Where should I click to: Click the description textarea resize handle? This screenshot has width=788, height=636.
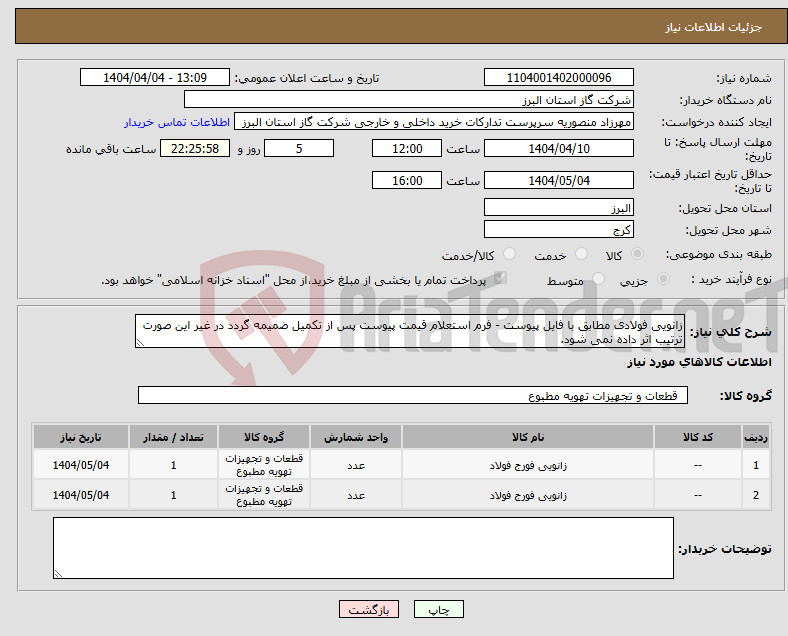[140, 343]
